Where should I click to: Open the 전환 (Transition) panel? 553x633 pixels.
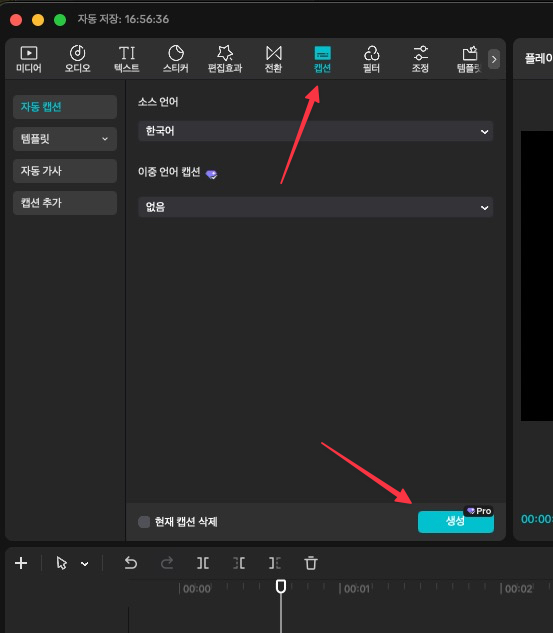click(274, 59)
